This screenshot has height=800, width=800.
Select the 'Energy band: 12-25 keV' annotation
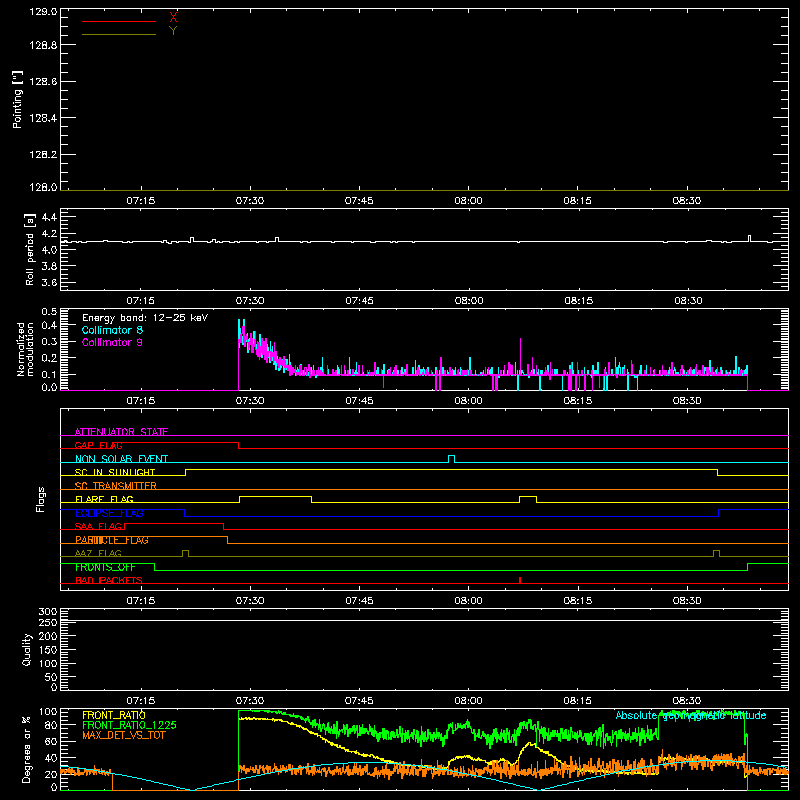tap(145, 318)
